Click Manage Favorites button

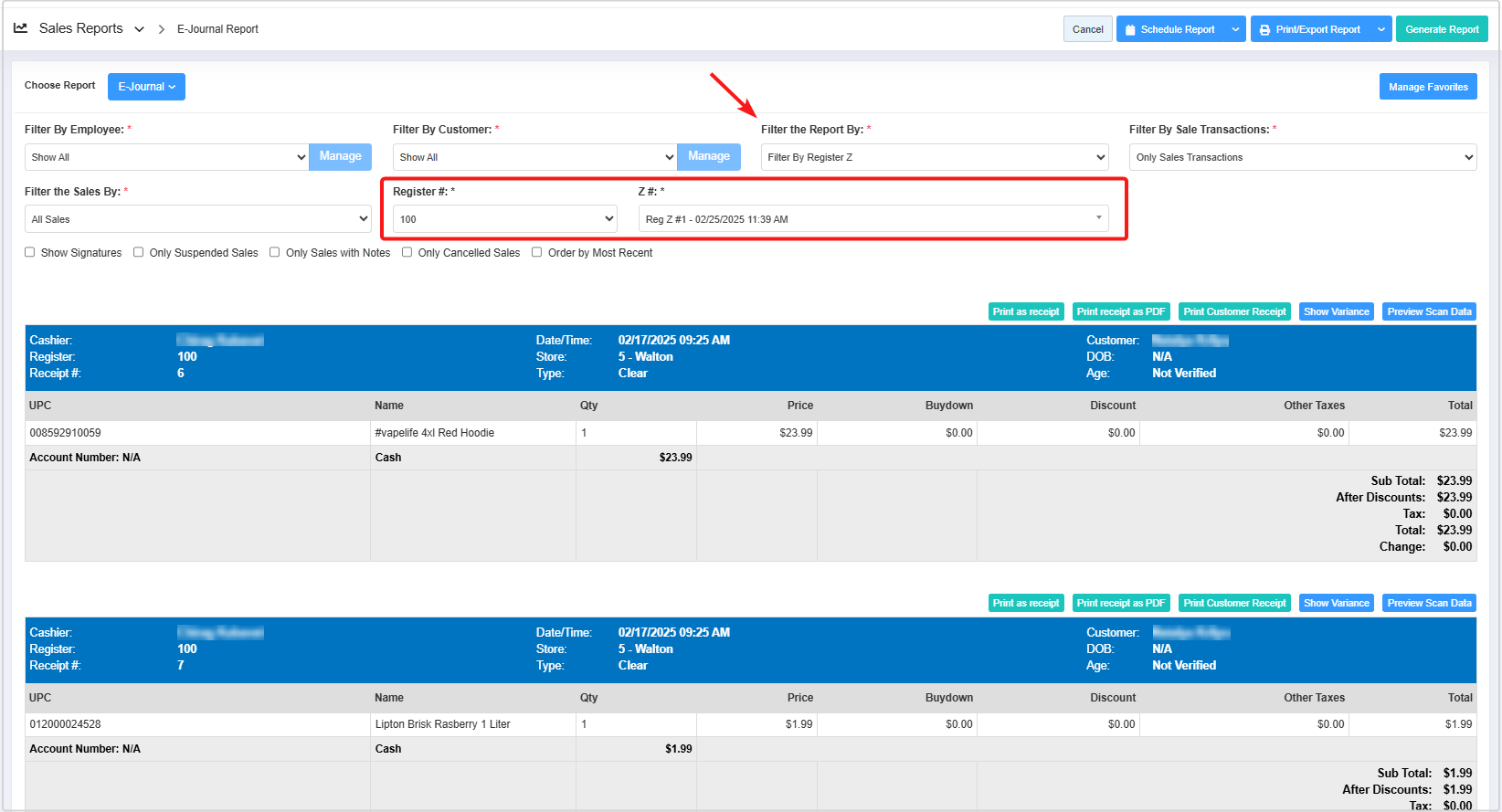tap(1427, 87)
